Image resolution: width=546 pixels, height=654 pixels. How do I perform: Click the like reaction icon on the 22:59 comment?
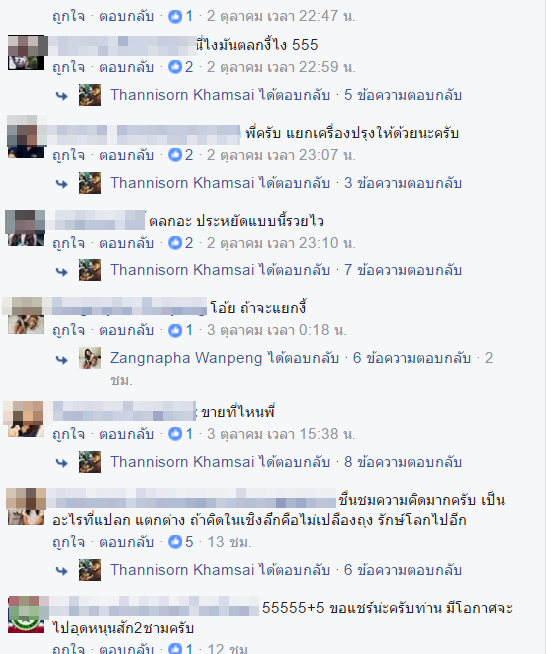point(175,67)
